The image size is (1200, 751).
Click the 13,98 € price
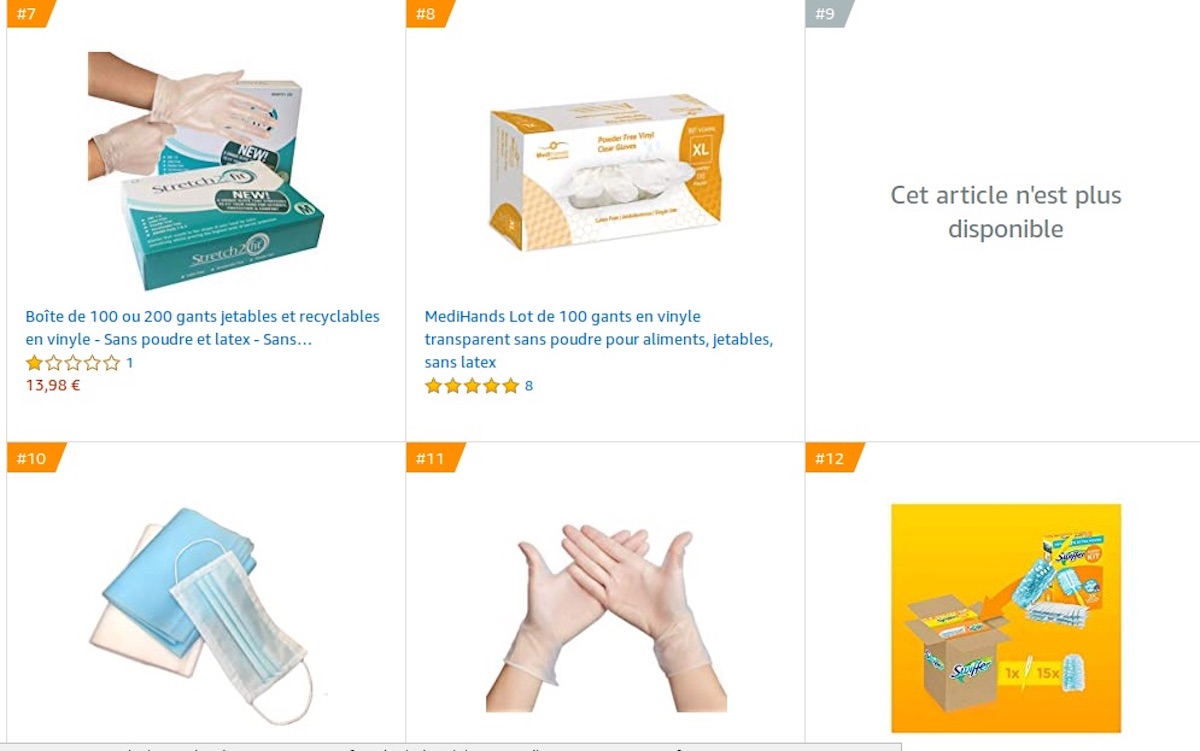pyautogui.click(x=53, y=385)
